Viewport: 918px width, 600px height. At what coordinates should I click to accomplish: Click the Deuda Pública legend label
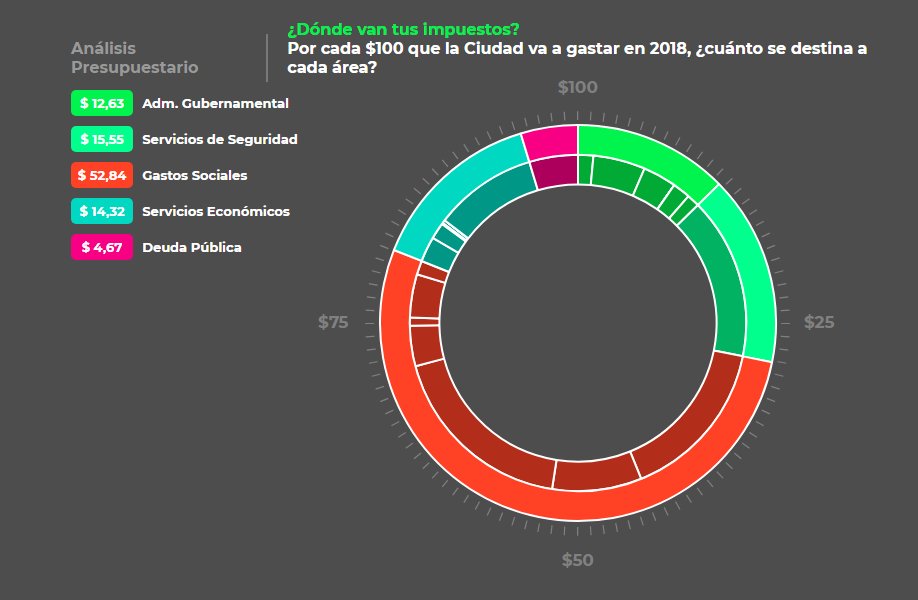click(191, 247)
